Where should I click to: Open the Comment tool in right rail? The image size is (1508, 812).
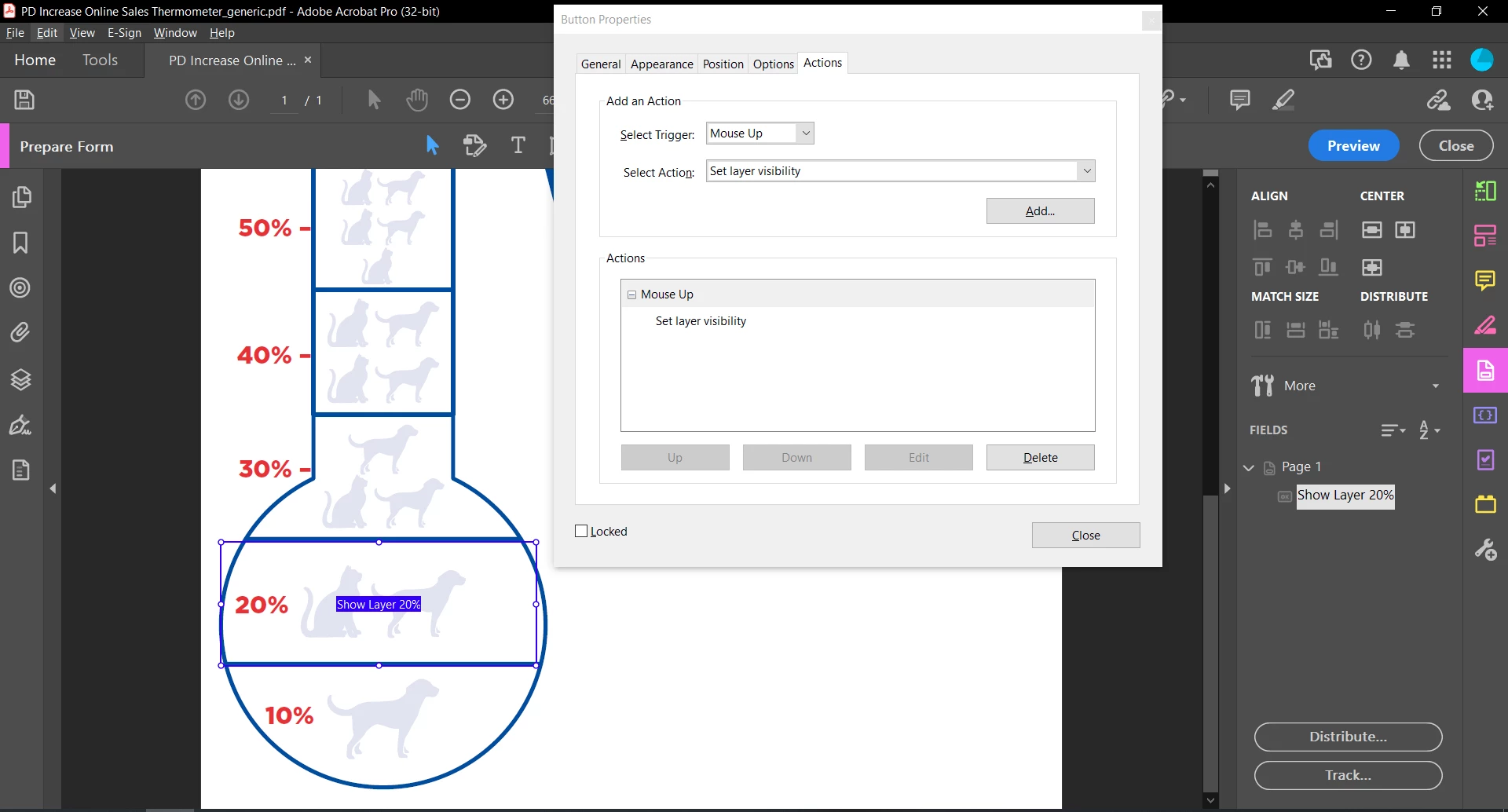[1485, 280]
